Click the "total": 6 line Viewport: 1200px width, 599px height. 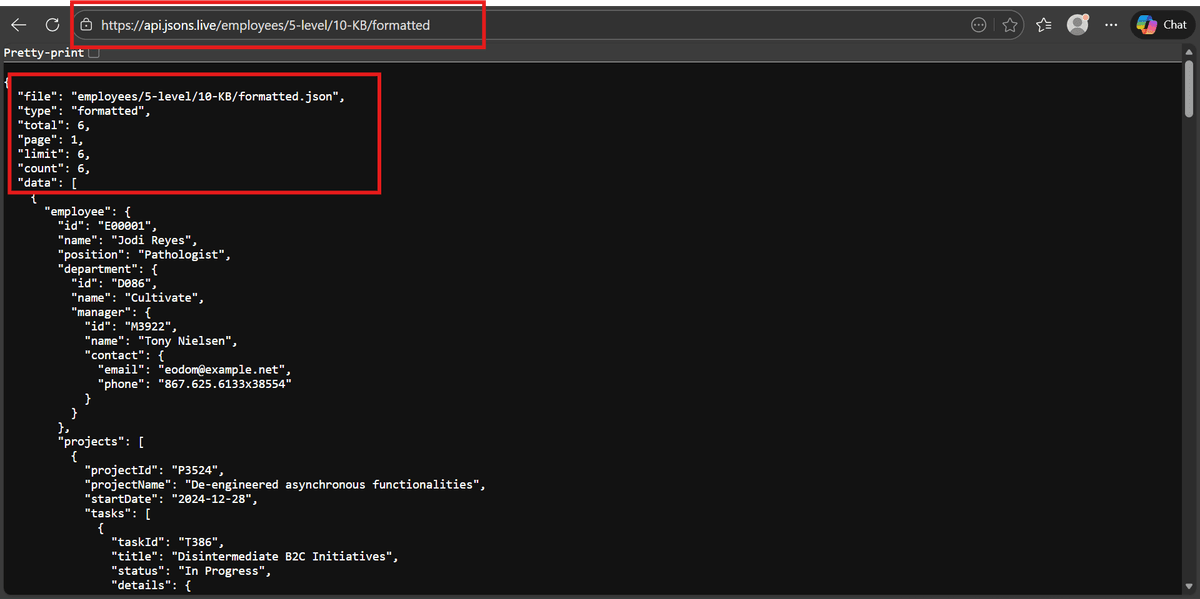click(54, 125)
